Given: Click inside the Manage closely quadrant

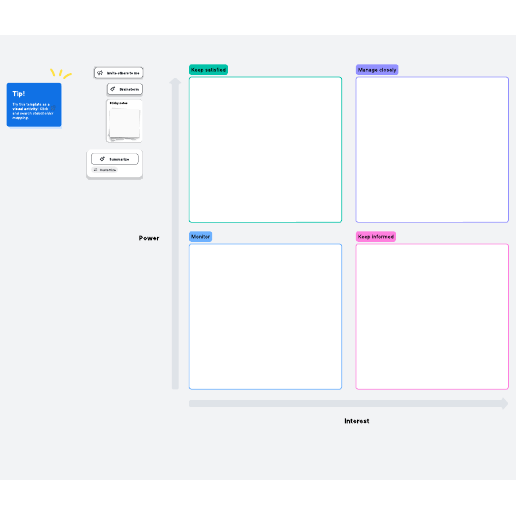Looking at the screenshot, I should [432, 149].
